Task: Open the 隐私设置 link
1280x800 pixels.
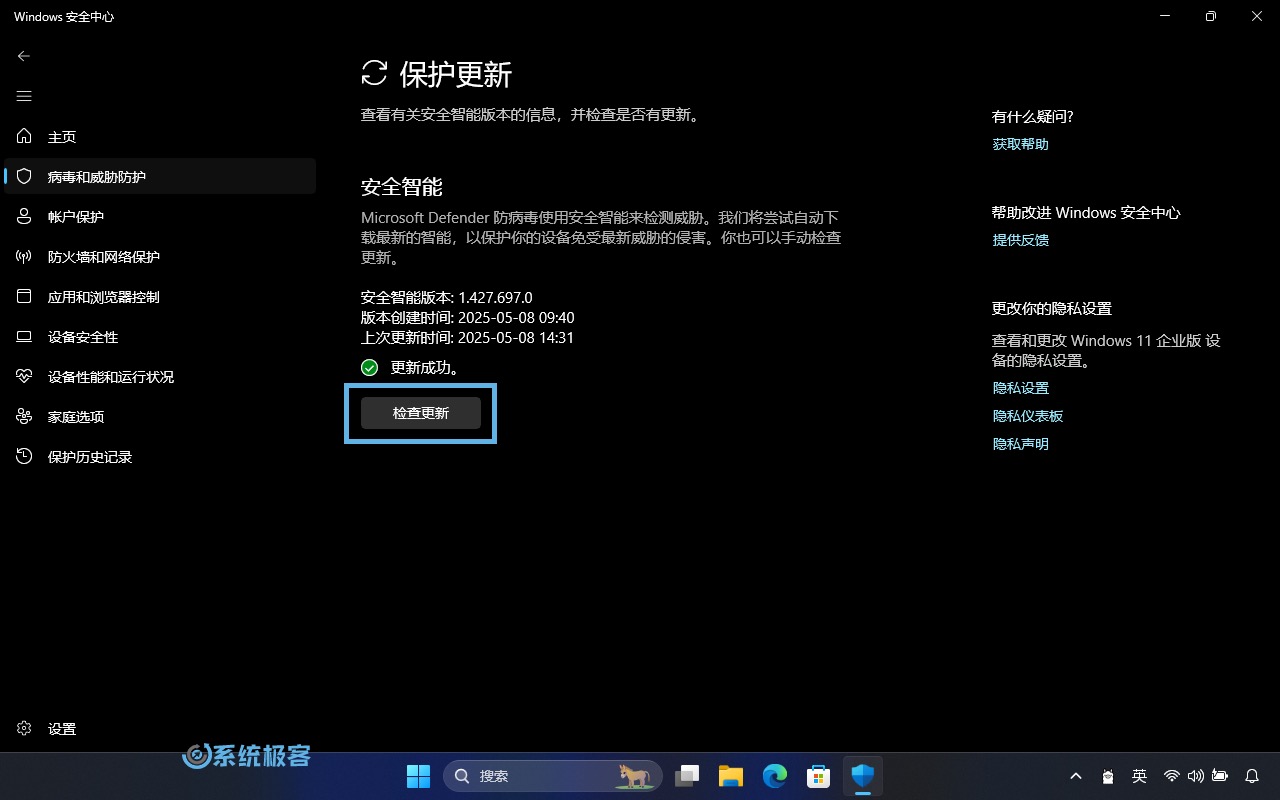Action: (x=1020, y=388)
